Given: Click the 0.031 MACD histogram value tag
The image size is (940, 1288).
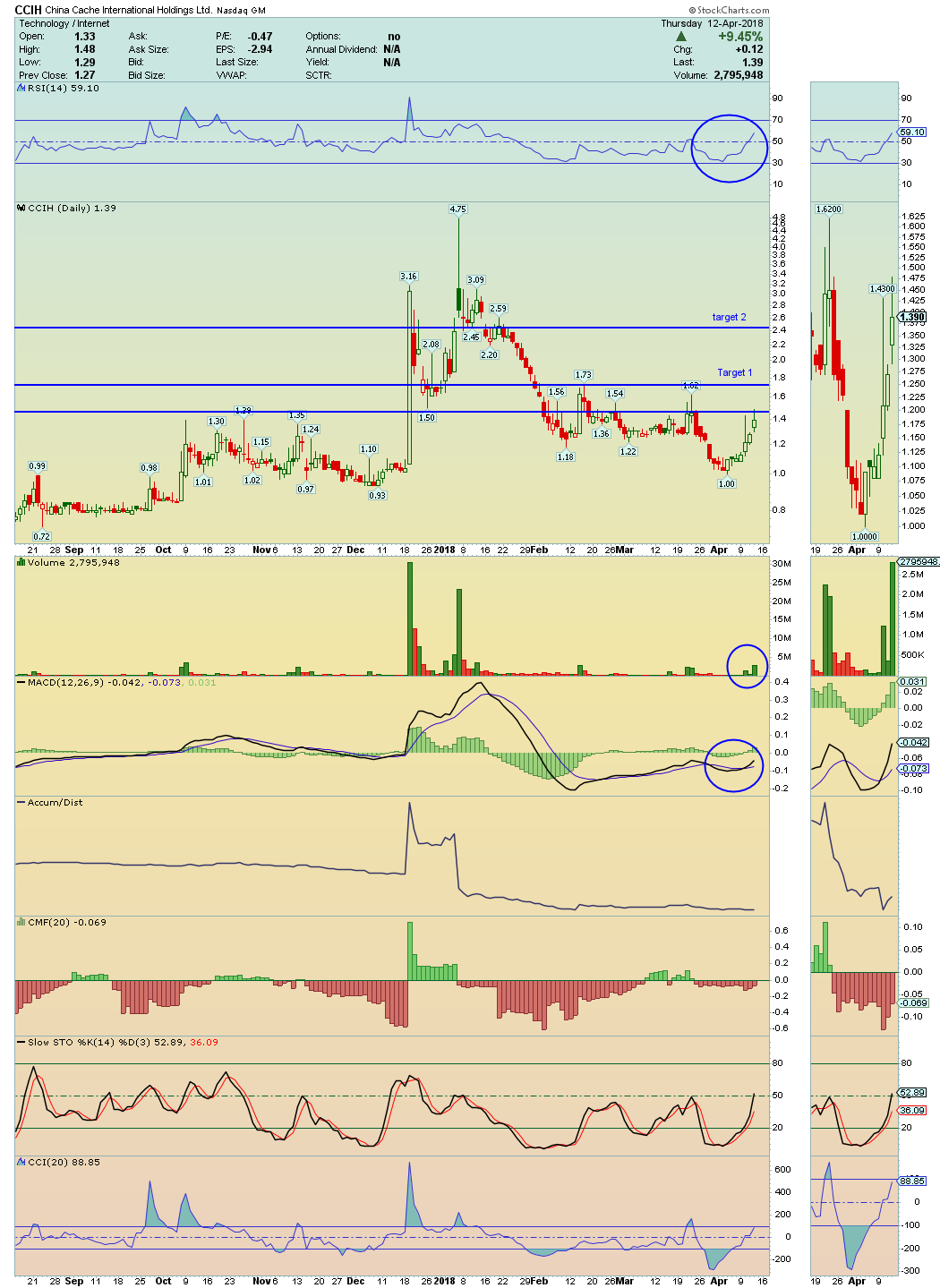Looking at the screenshot, I should click(912, 681).
